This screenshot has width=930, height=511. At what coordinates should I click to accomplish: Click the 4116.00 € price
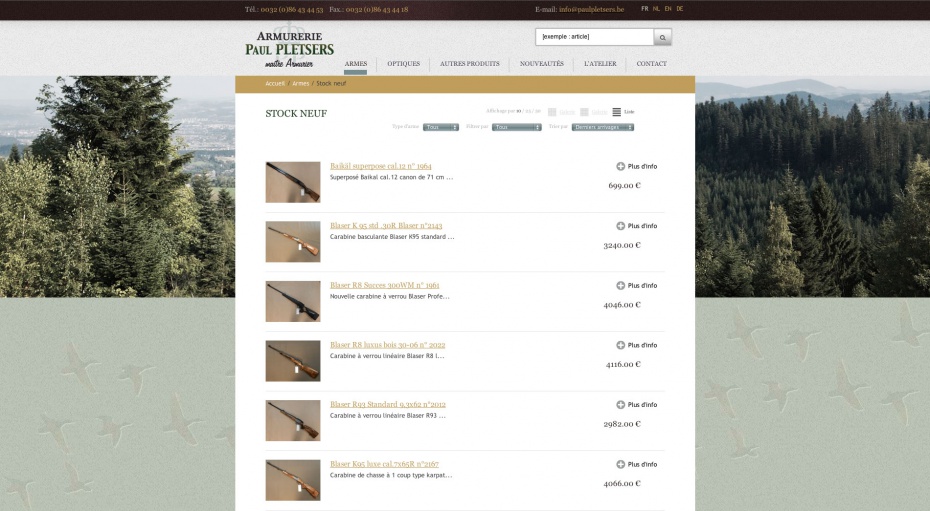(623, 365)
